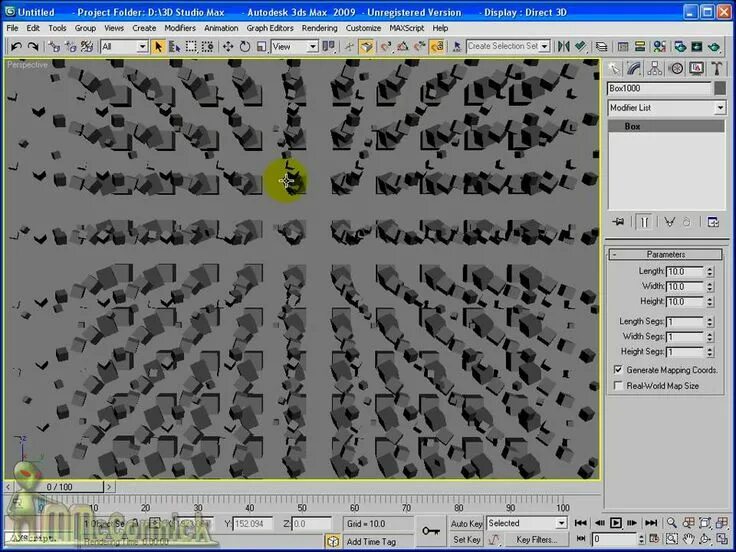The width and height of the screenshot is (736, 552).
Task: Enable Generate Mapping Coords checkbox
Action: coord(618,370)
